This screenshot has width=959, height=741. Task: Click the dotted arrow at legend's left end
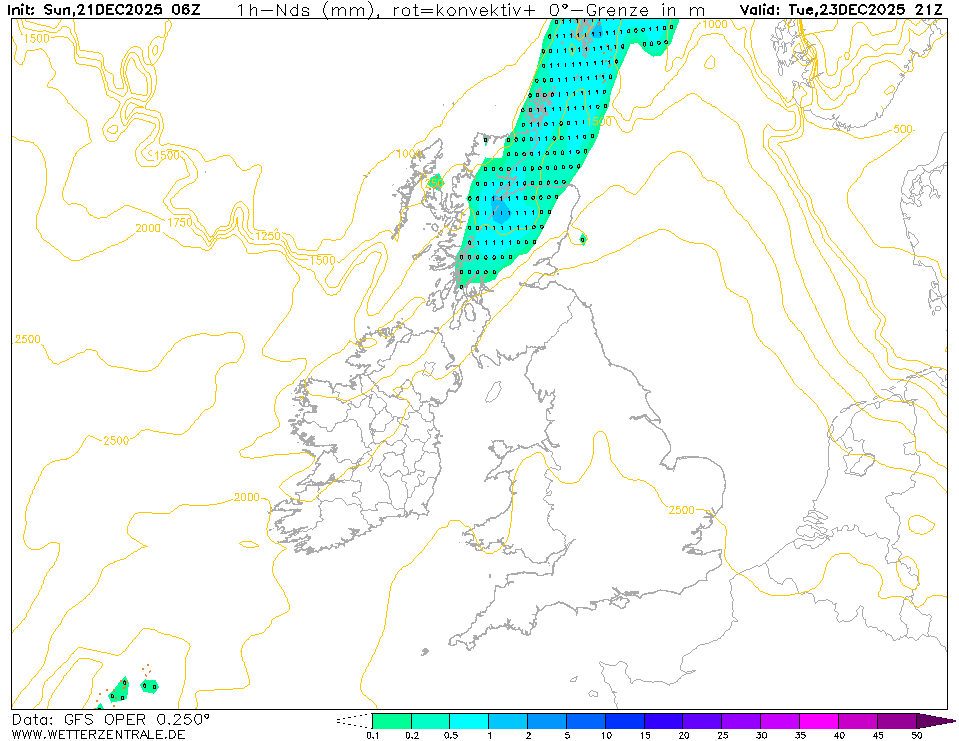tap(353, 720)
